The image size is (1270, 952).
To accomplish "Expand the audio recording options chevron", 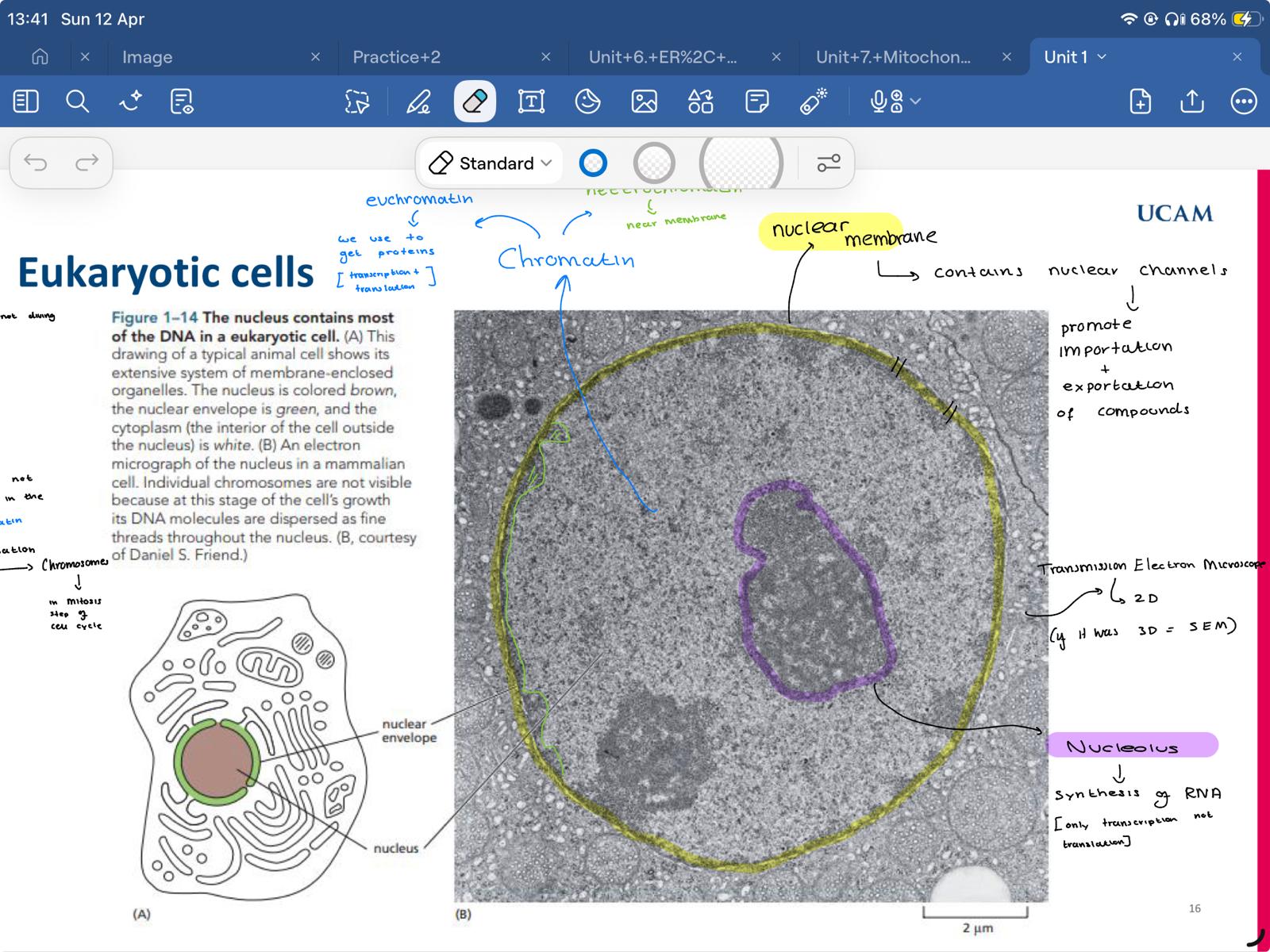I will point(914,102).
